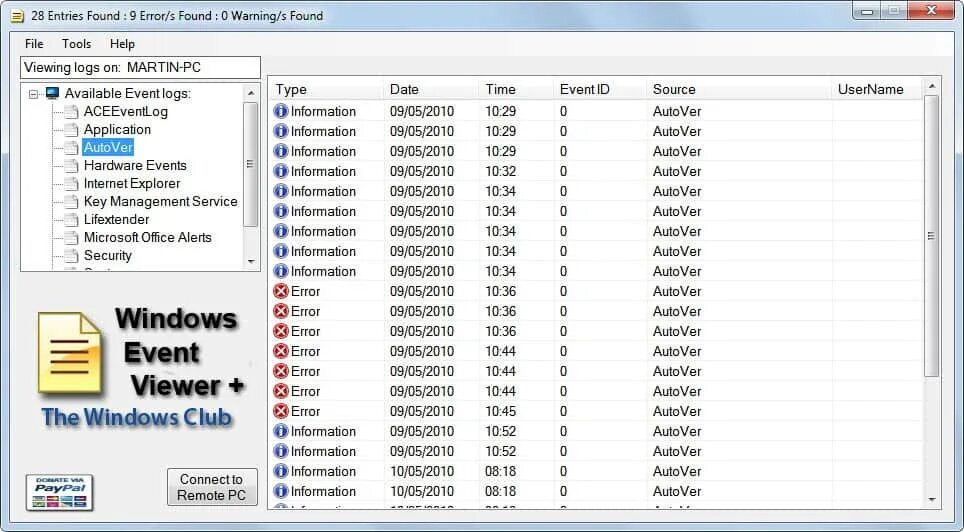Viewport: 964px width, 532px height.
Task: Sort events by the Date column header
Action: pyautogui.click(x=431, y=89)
